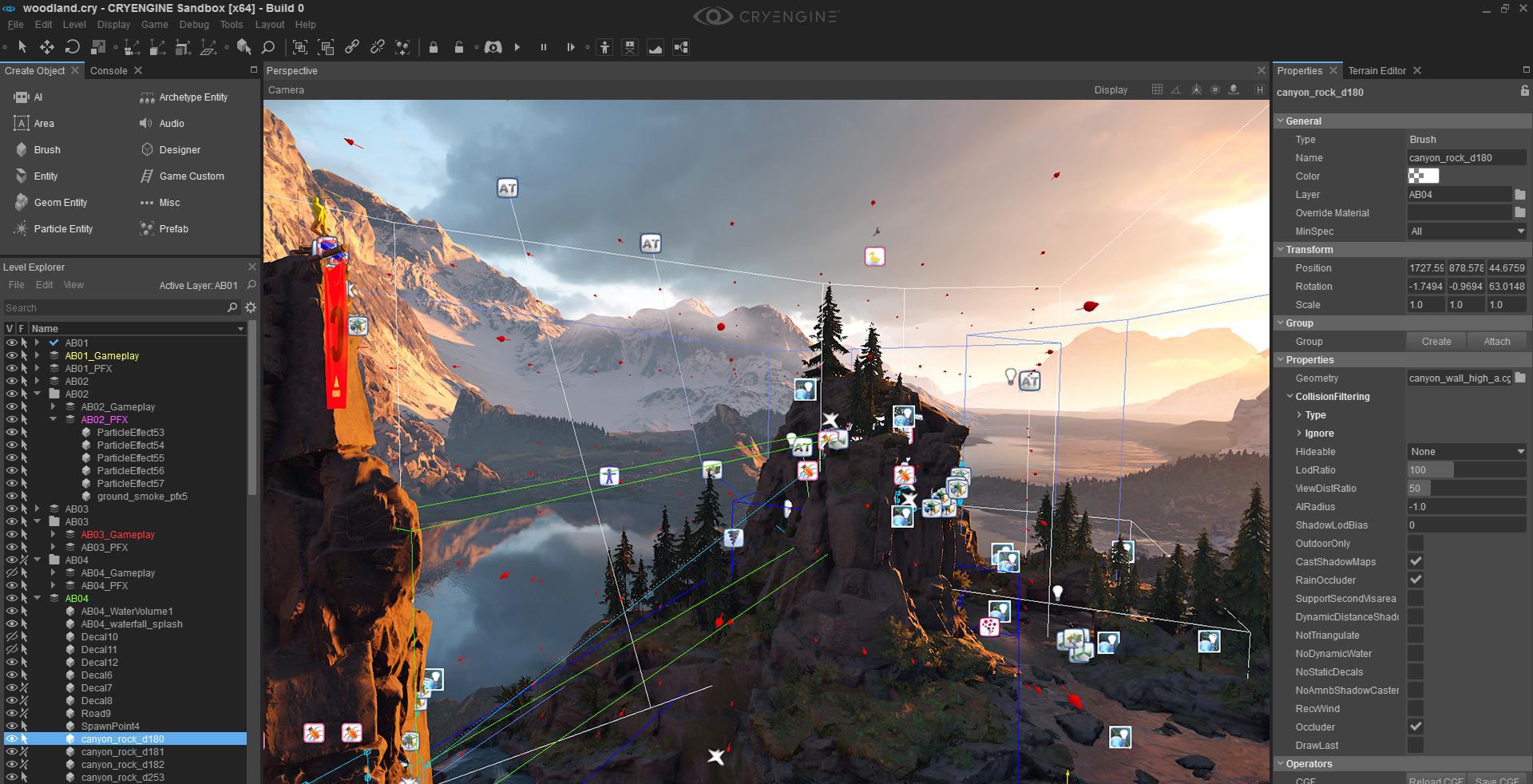The image size is (1533, 784).
Task: Activate the Rotate tool in toolbar
Action: pyautogui.click(x=73, y=47)
